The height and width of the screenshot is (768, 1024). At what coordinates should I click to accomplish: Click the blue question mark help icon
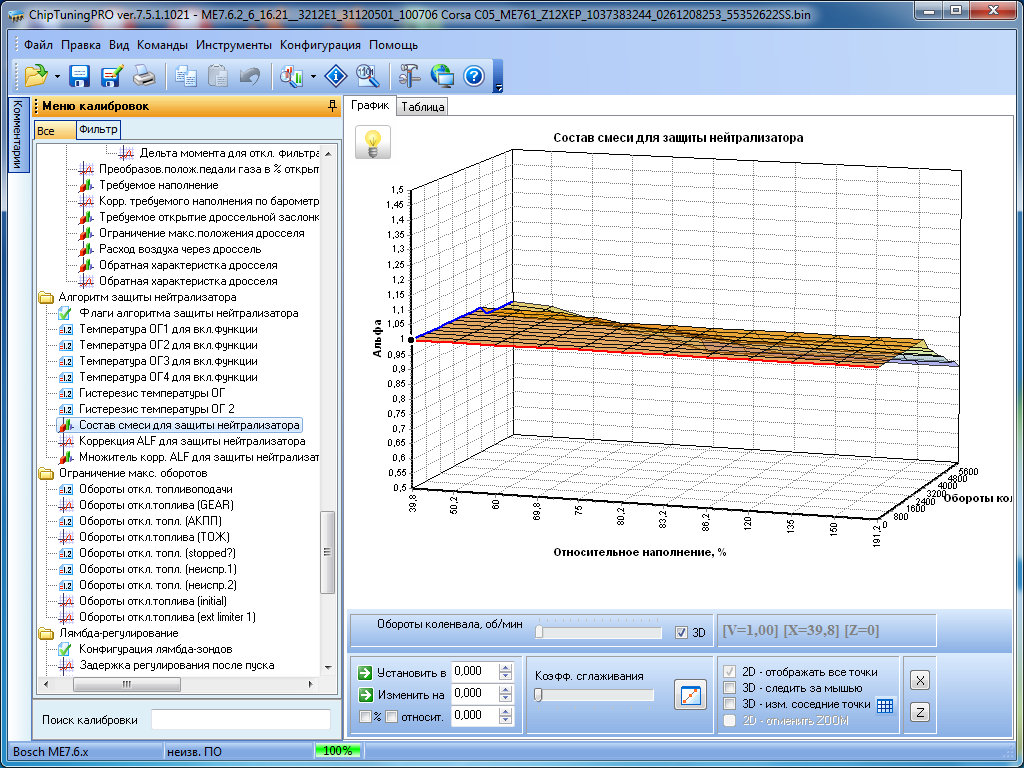474,76
